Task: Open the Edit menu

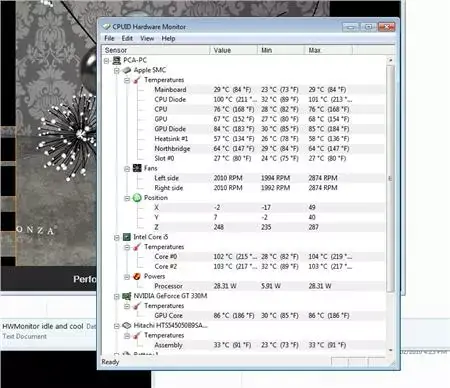Action: (x=127, y=38)
